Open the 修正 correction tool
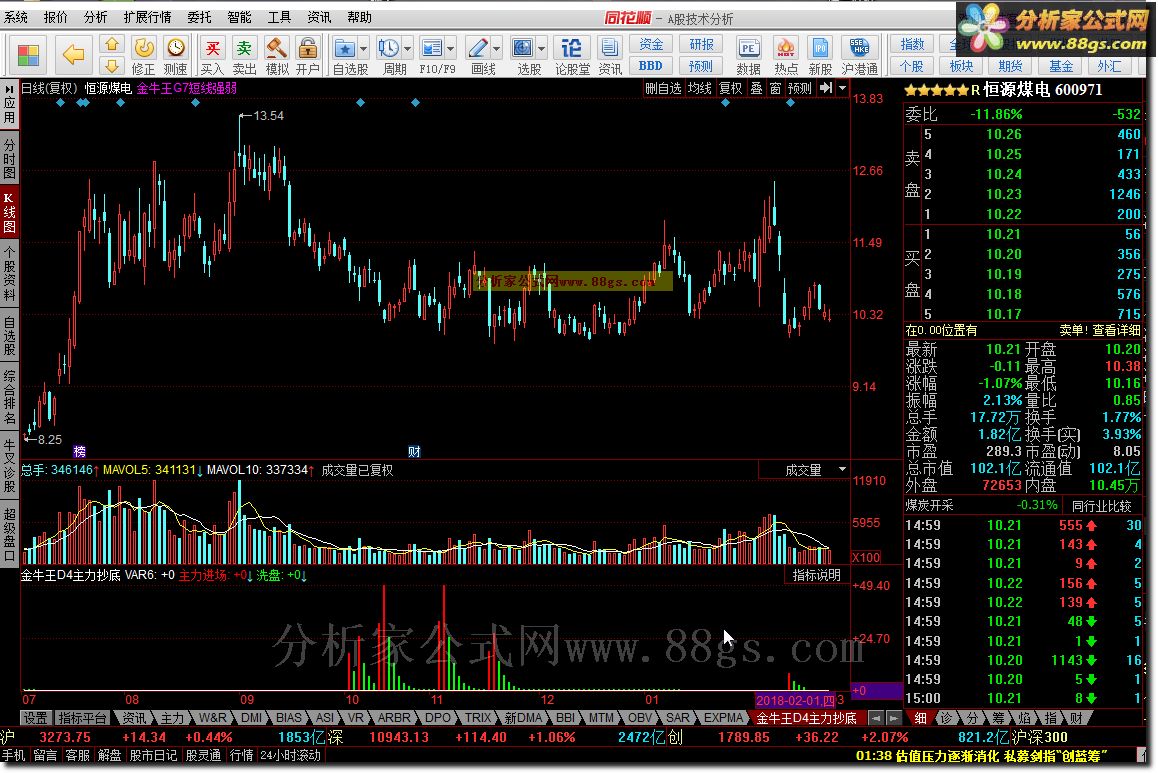Viewport: 1158px width, 773px height. click(x=143, y=55)
